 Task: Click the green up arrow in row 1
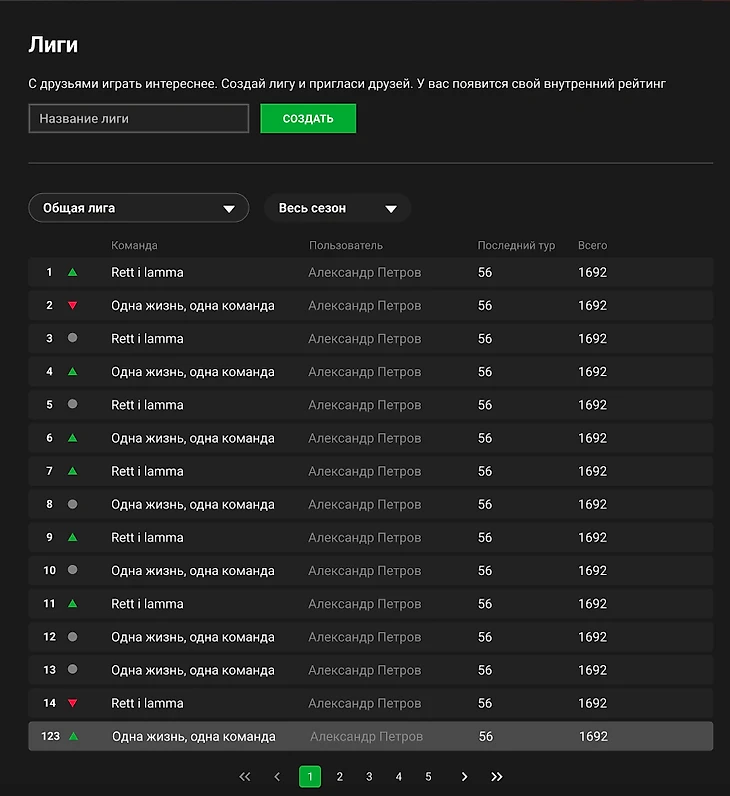(x=72, y=272)
